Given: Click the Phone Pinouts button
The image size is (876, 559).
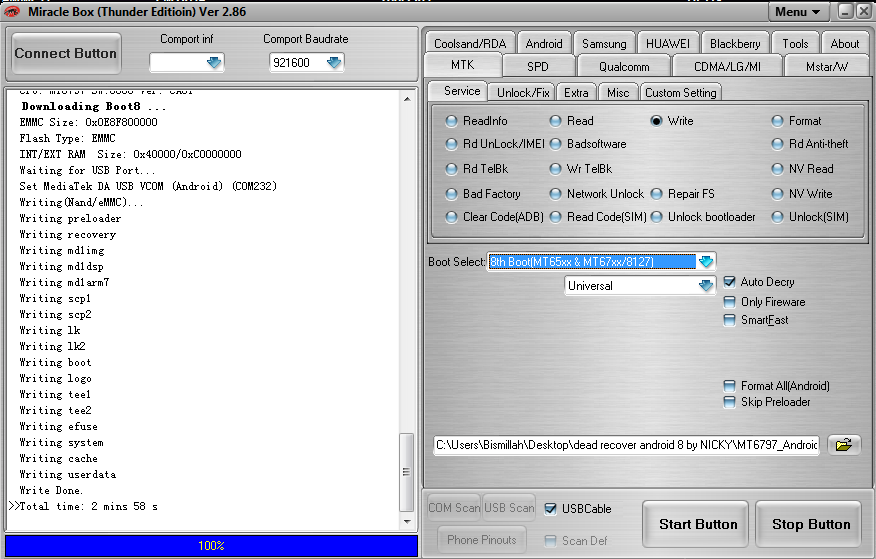Looking at the screenshot, I should 482,539.
